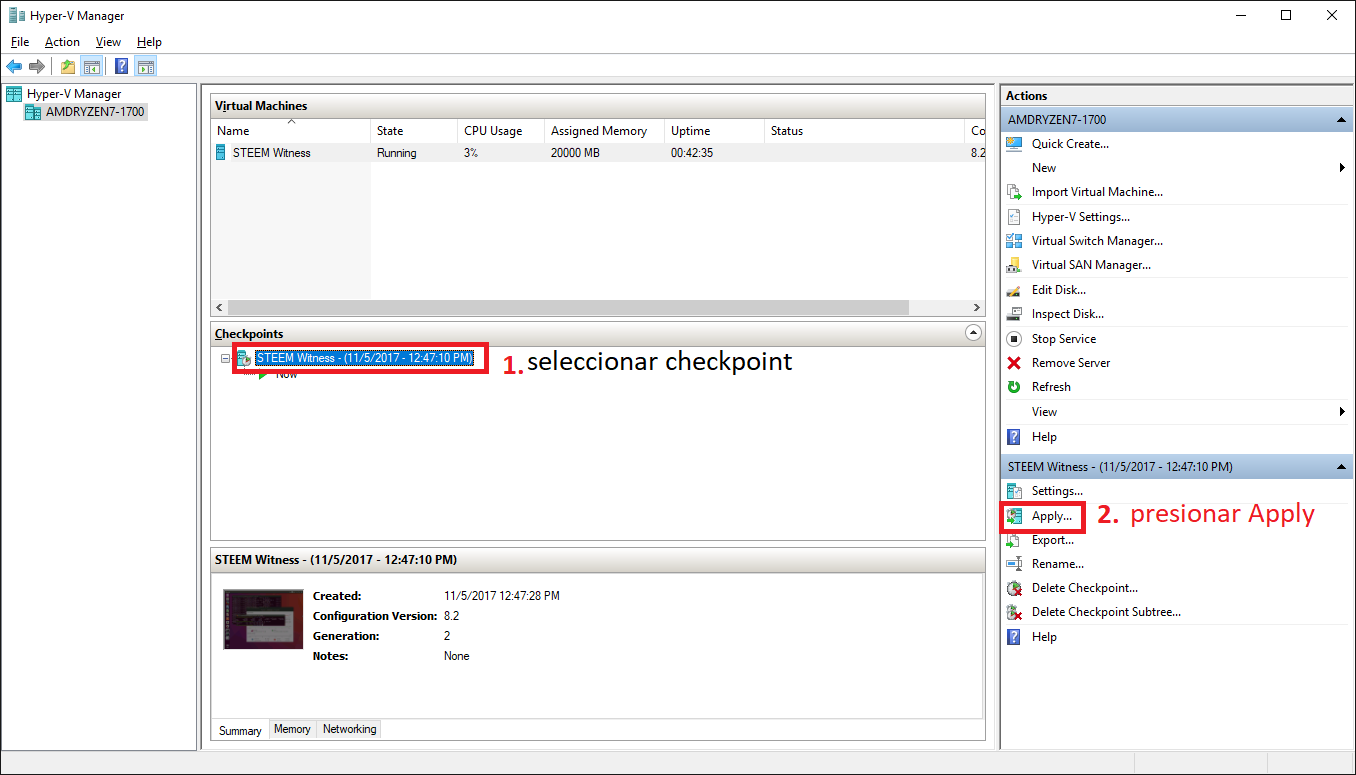Click the Edit Disk icon
1356x775 pixels.
[1014, 290]
